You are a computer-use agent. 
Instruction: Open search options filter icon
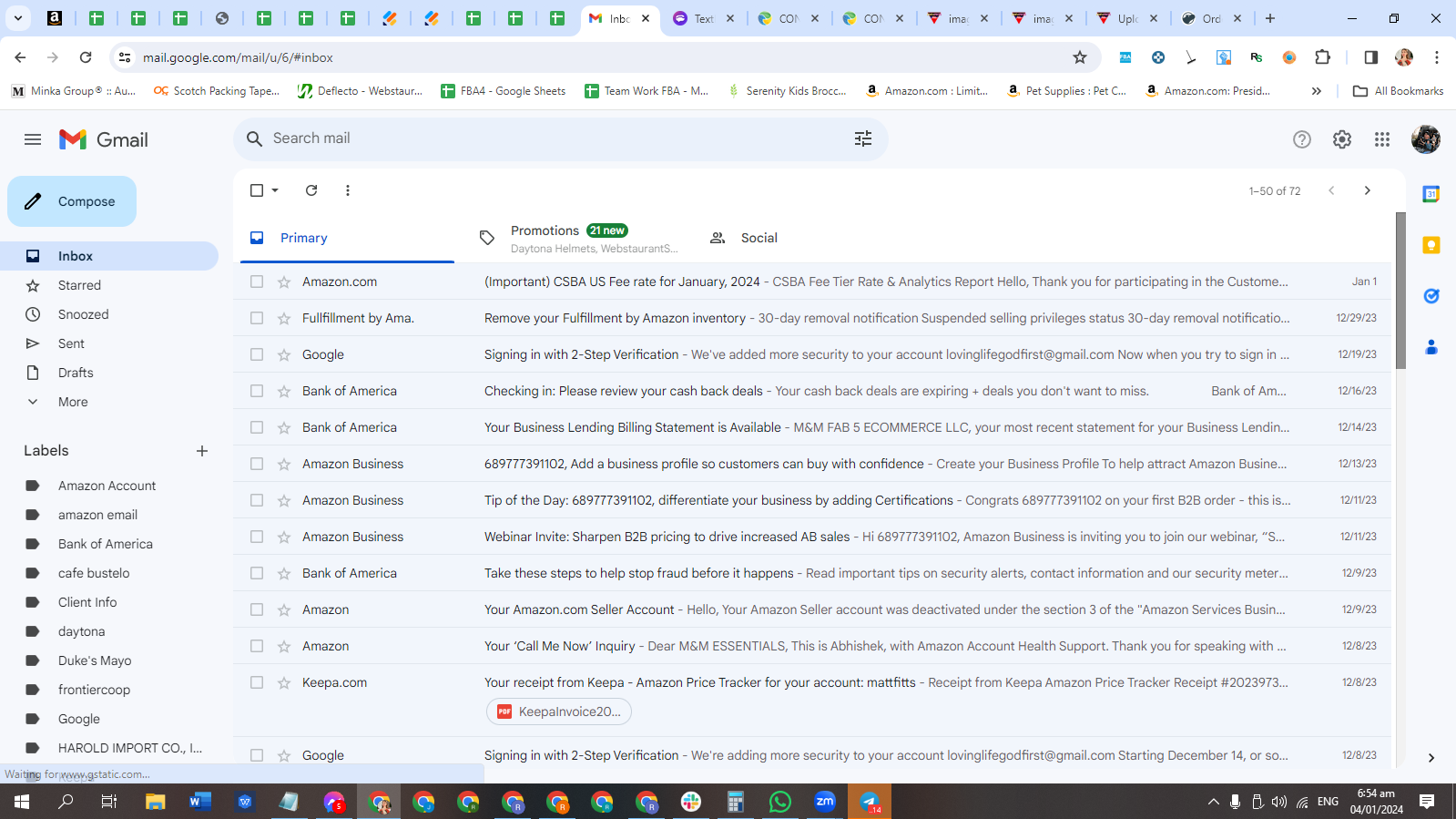tap(863, 138)
